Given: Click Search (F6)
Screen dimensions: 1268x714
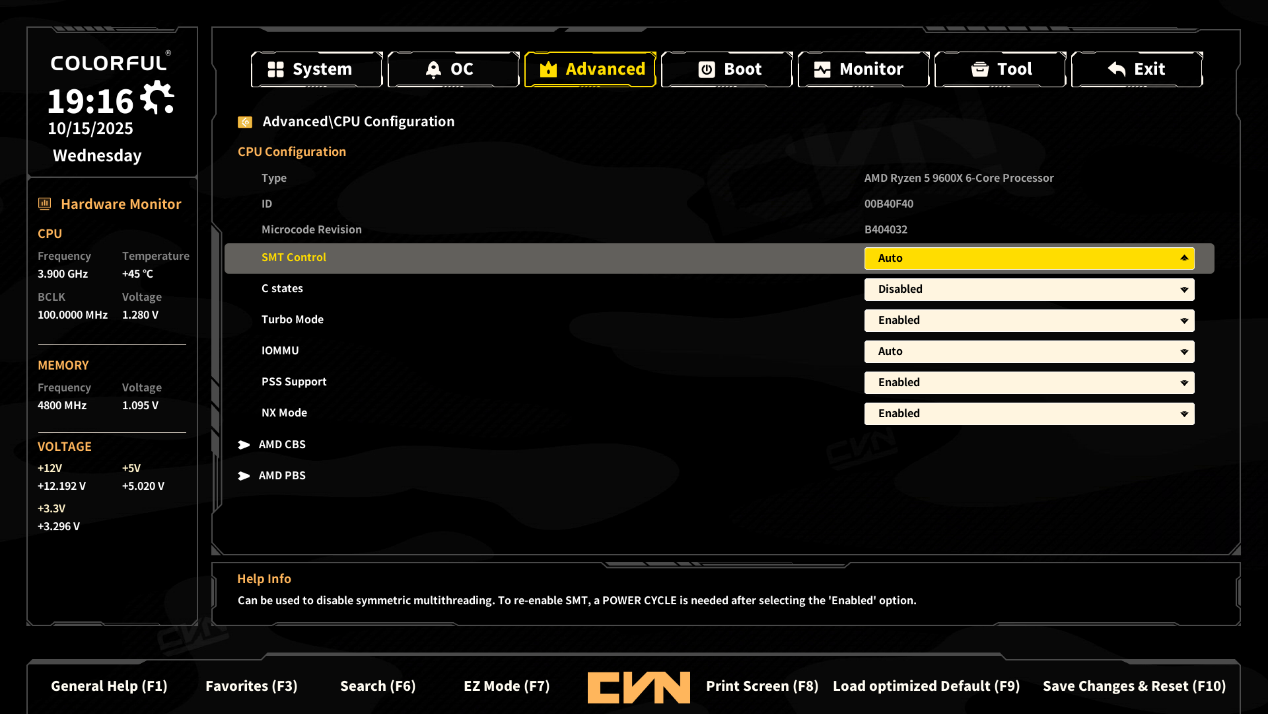Looking at the screenshot, I should [x=378, y=686].
